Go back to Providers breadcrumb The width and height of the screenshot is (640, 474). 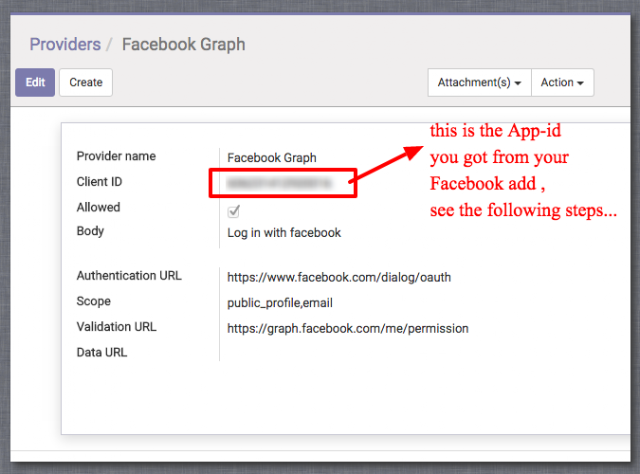pos(65,44)
